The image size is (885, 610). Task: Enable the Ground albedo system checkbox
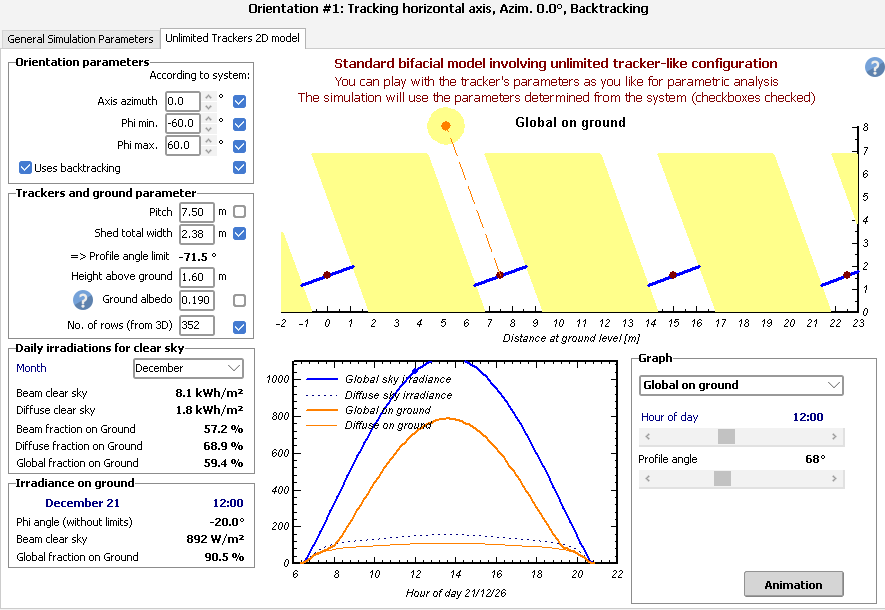(x=239, y=300)
